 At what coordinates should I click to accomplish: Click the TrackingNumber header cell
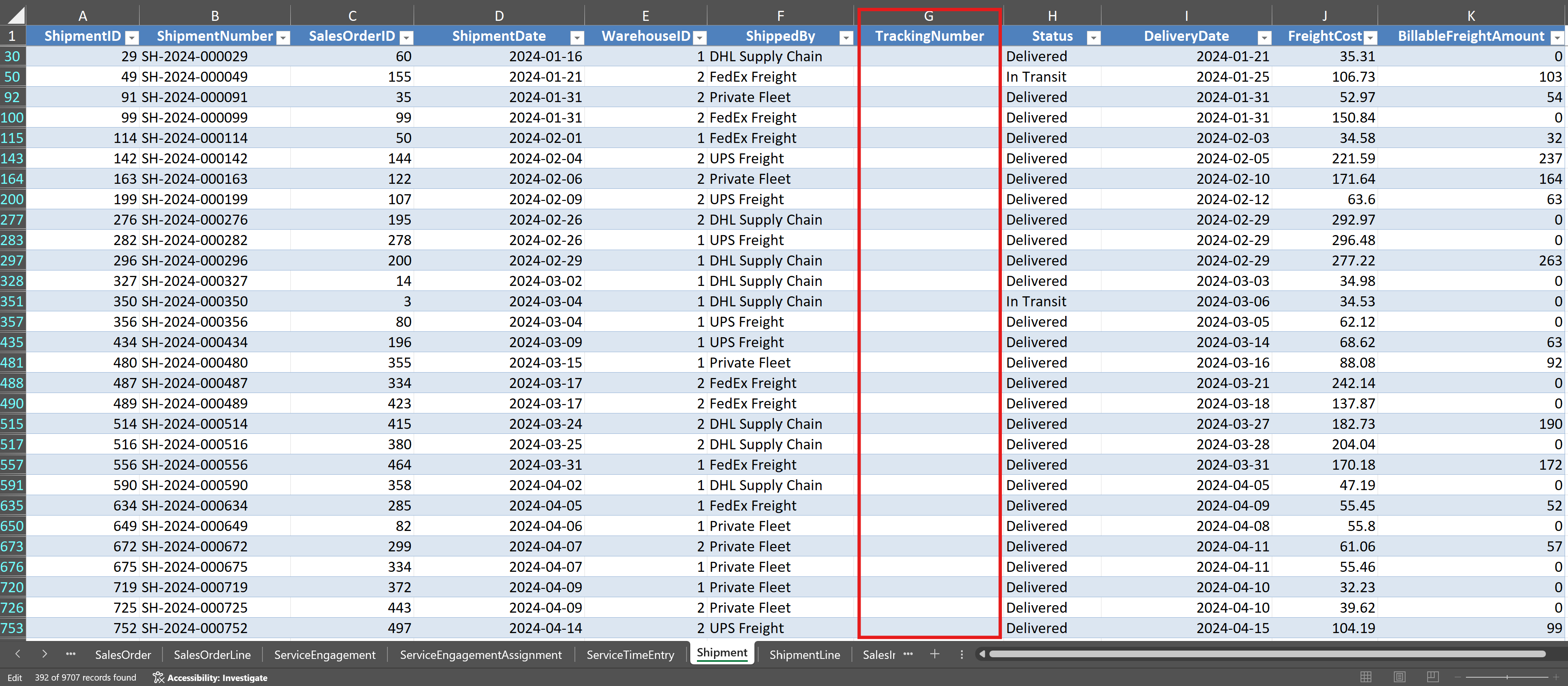point(929,36)
